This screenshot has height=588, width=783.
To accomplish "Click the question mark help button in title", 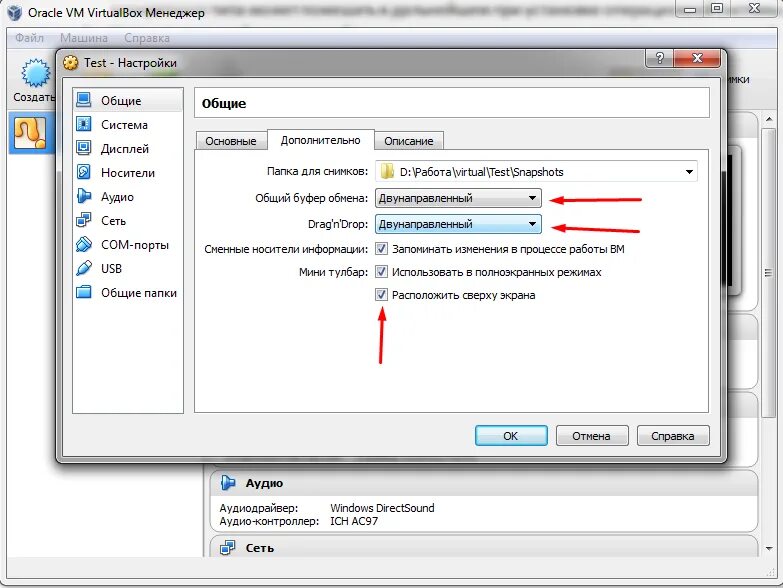I will [x=660, y=58].
